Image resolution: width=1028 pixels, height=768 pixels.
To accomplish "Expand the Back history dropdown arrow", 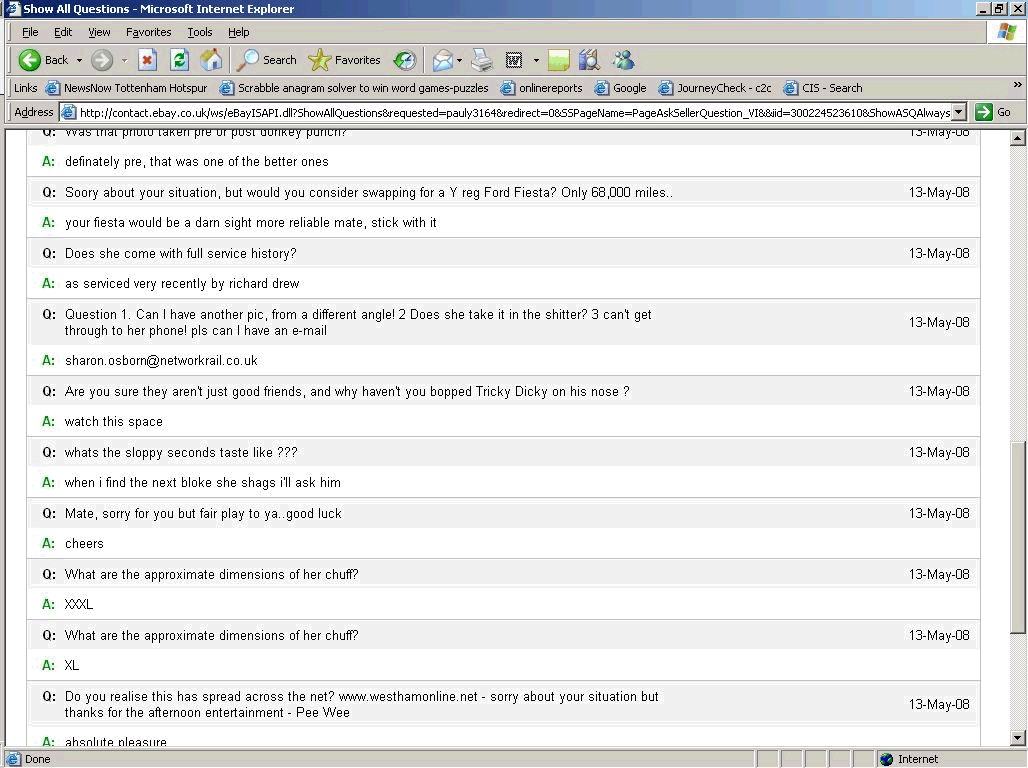I will (x=80, y=60).
